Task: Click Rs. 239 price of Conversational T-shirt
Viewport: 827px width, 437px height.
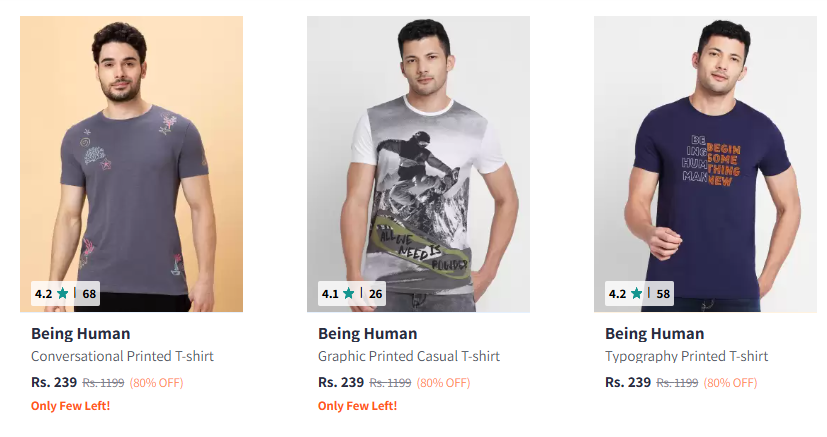Action: (54, 382)
